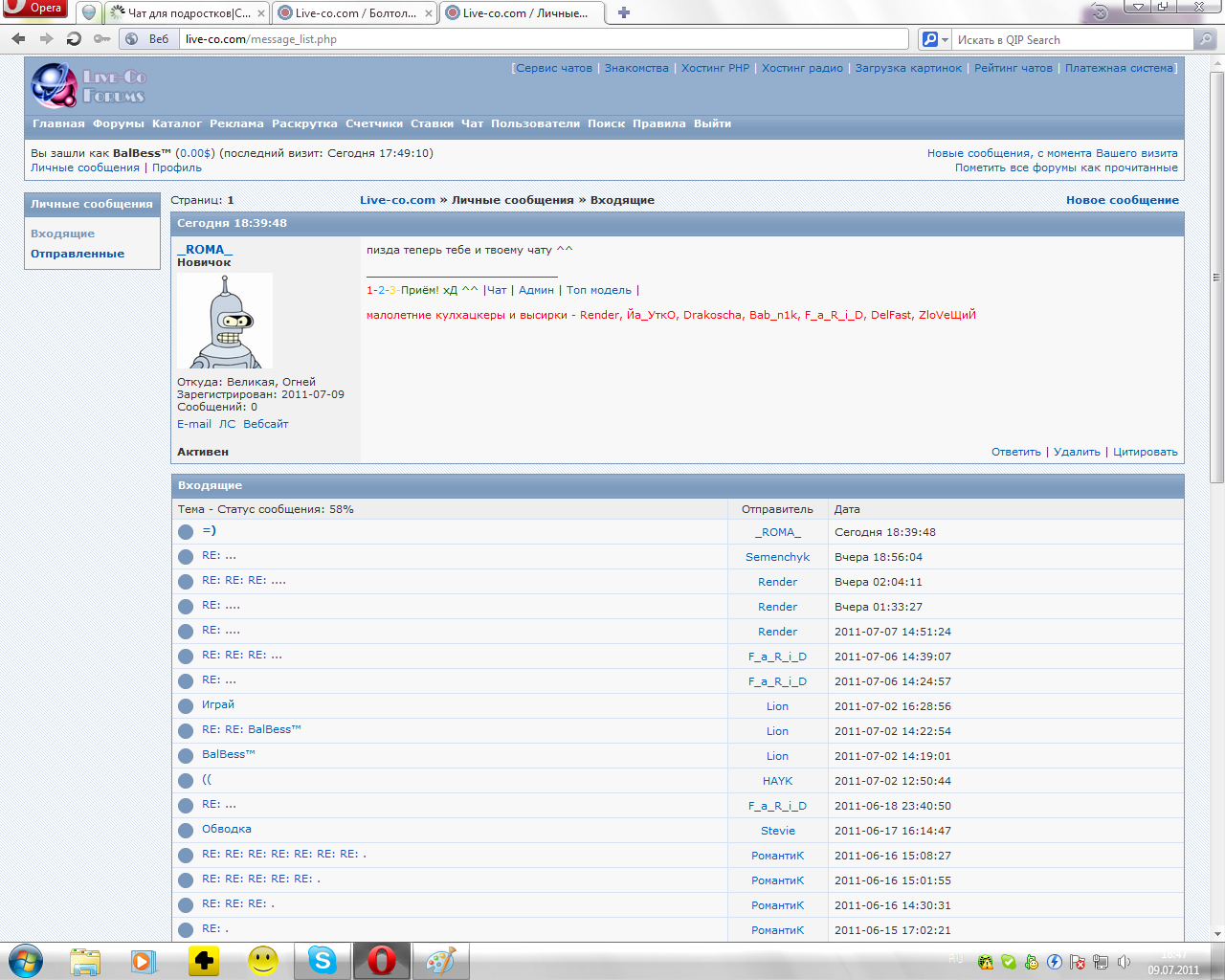Viewport: 1225px width, 980px height.
Task: Launch Paint from the taskbar
Action: point(440,960)
